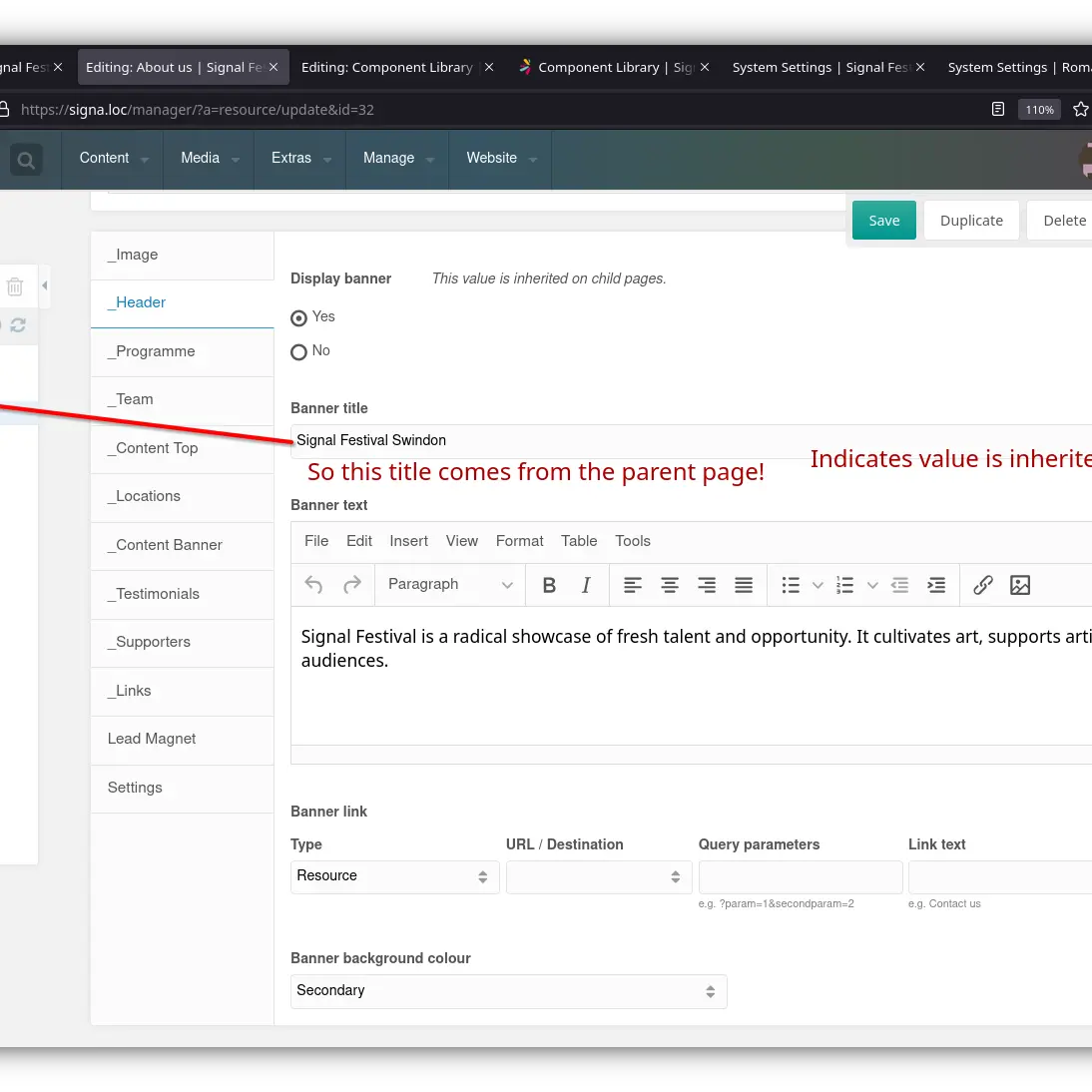Image resolution: width=1092 pixels, height=1092 pixels.
Task: Toggle bold formatting in Banner text editor
Action: click(549, 585)
